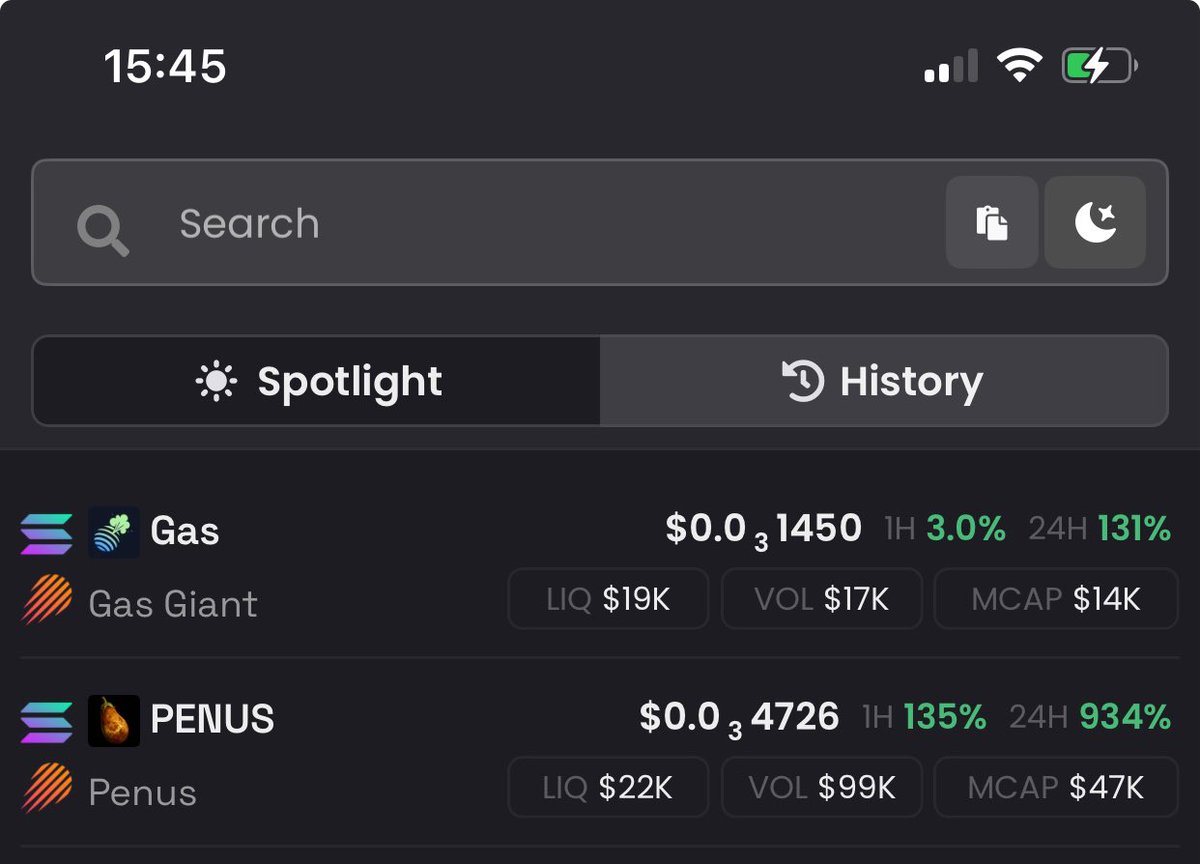Click Solana chain icon beside PENUS

tap(46, 722)
